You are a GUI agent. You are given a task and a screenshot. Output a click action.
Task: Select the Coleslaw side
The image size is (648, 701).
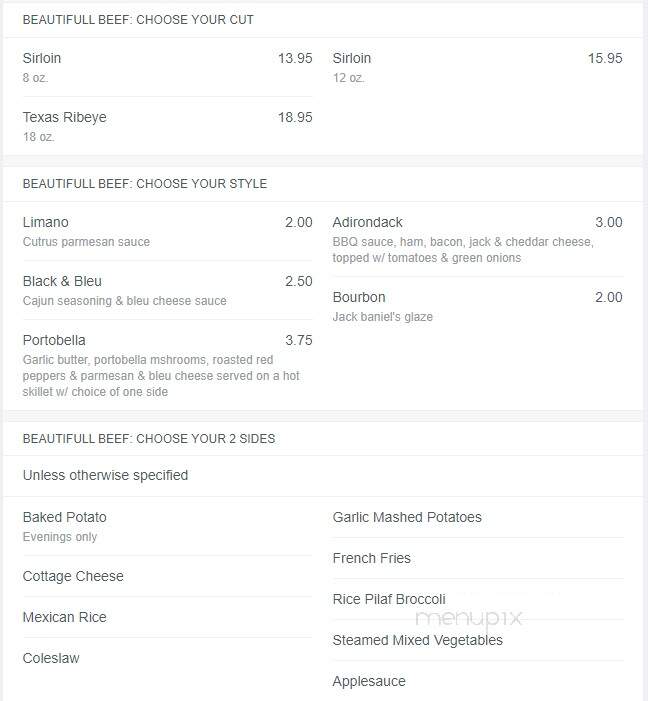(167, 658)
